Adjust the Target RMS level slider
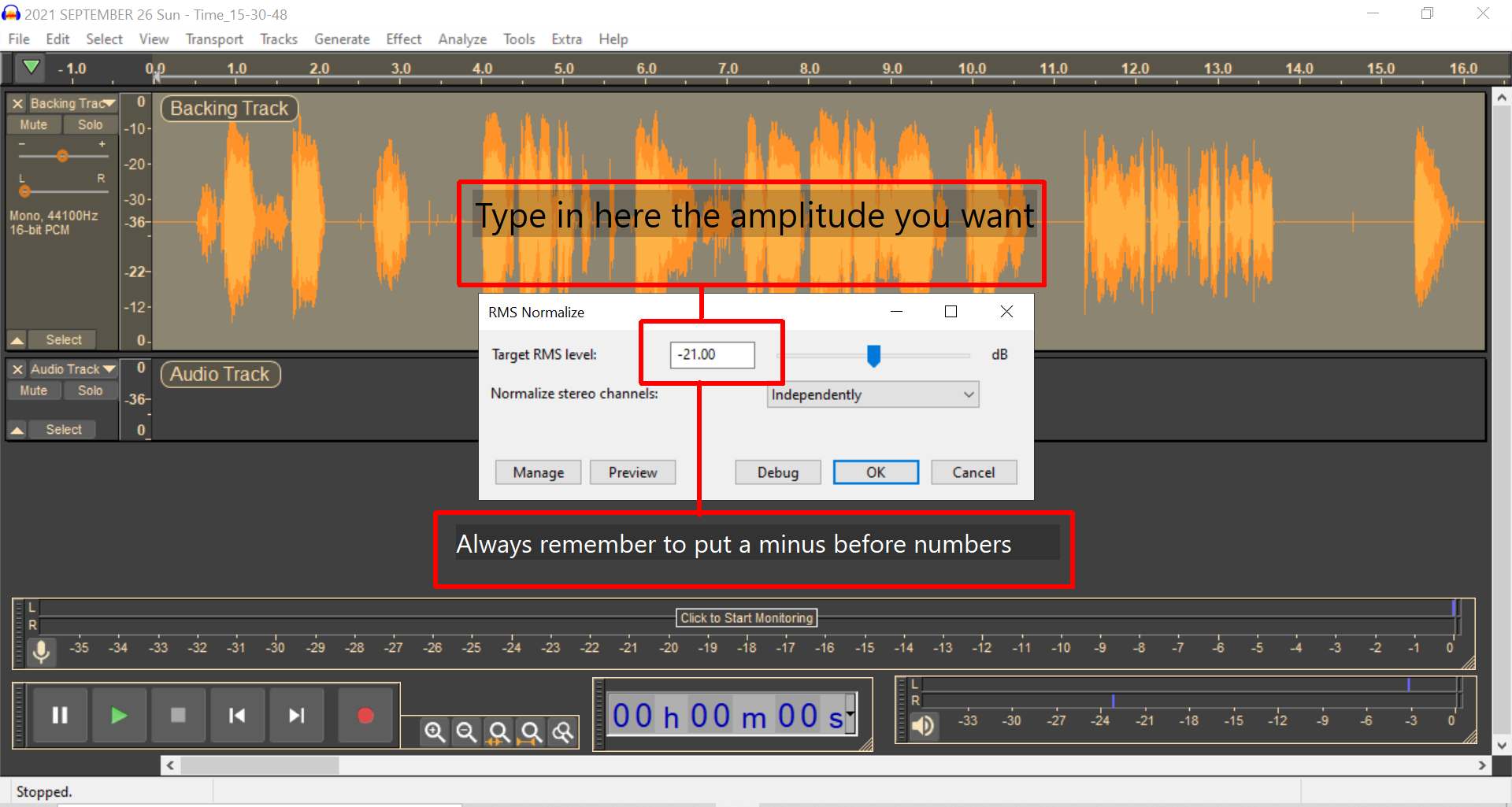The height and width of the screenshot is (807, 1512). coord(874,355)
